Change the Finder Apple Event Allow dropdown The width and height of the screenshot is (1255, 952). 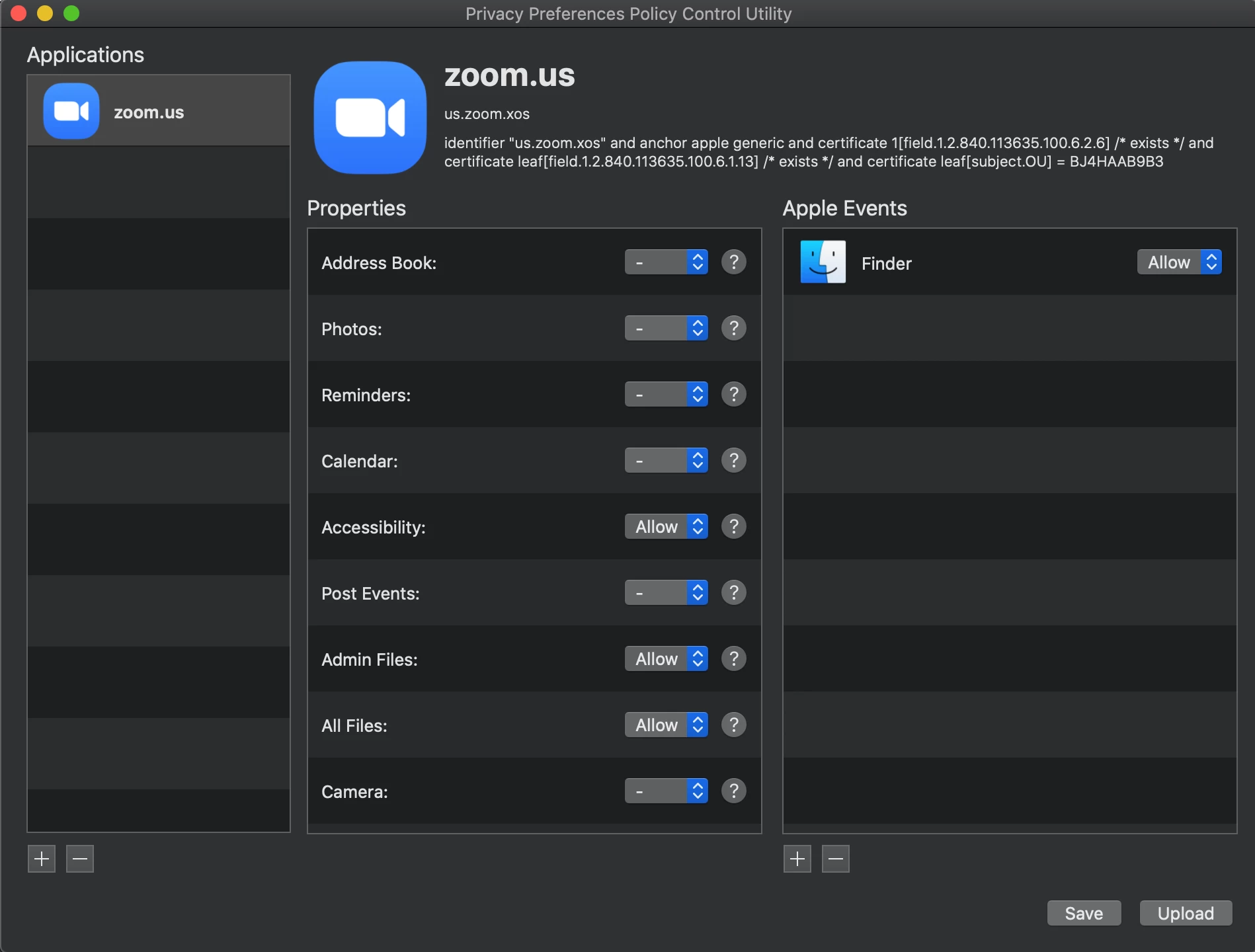pos(1180,262)
